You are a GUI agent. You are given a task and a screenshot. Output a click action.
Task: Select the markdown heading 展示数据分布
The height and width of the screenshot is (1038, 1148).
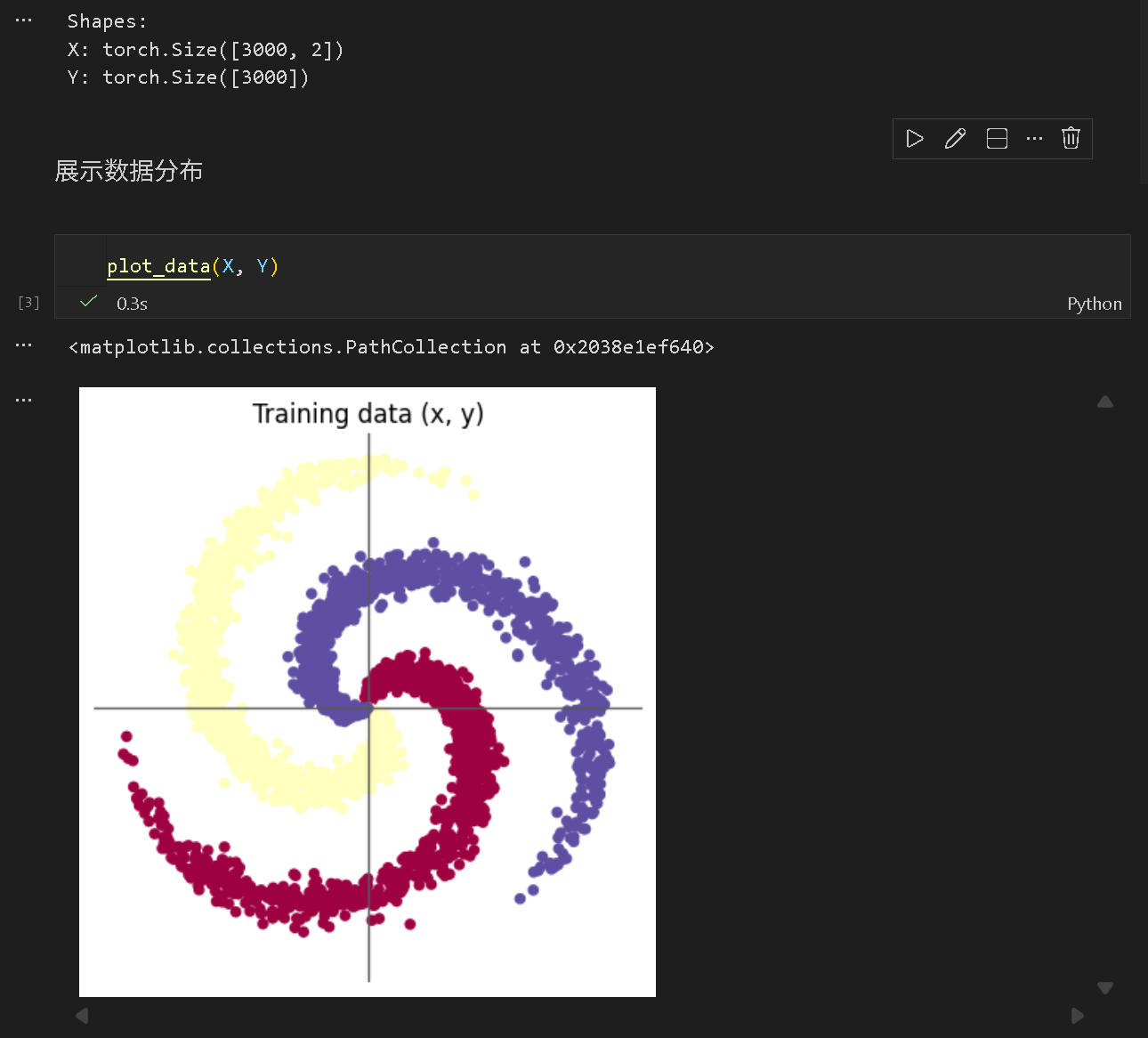[129, 171]
